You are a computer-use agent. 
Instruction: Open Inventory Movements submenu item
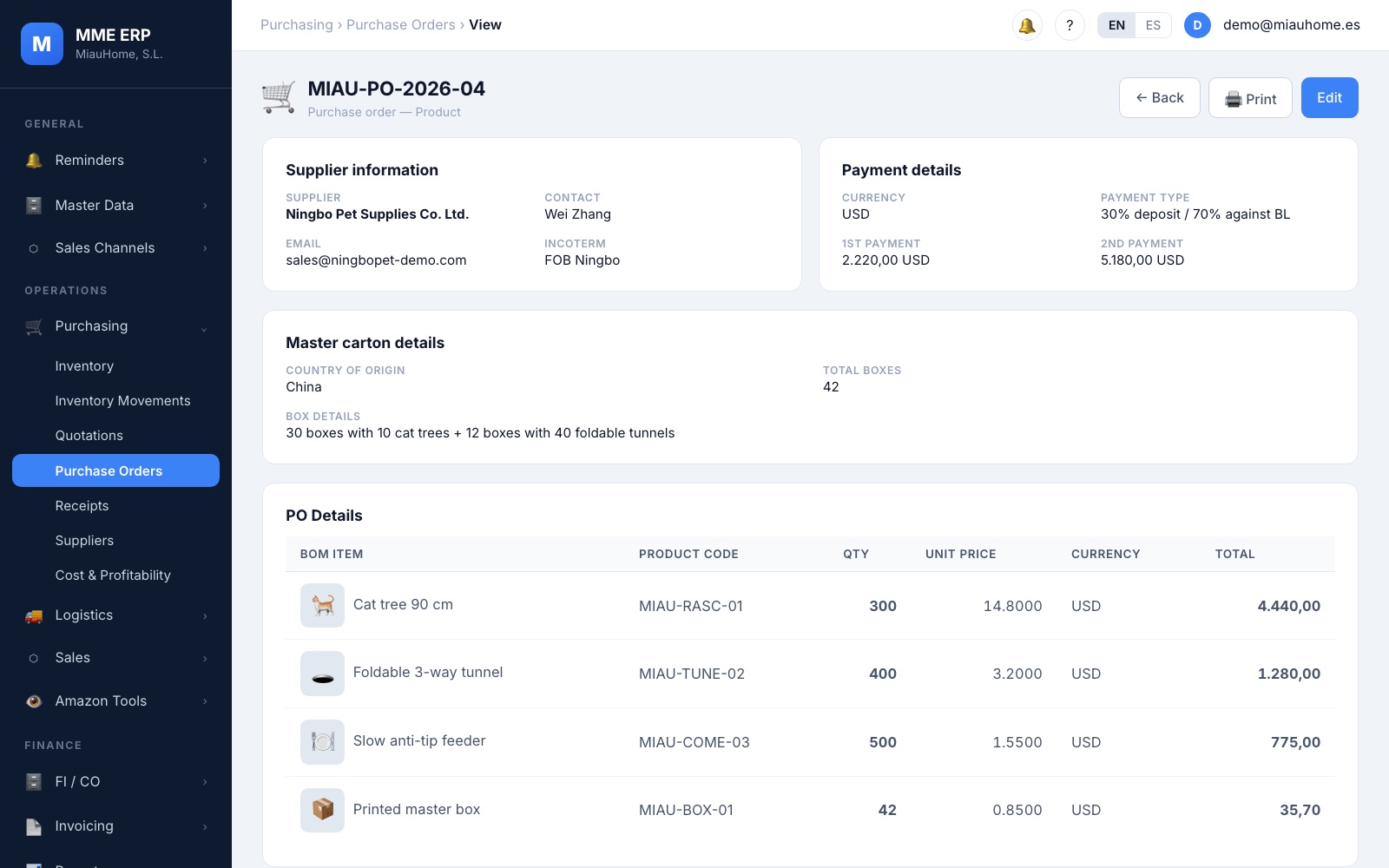[x=115, y=401]
